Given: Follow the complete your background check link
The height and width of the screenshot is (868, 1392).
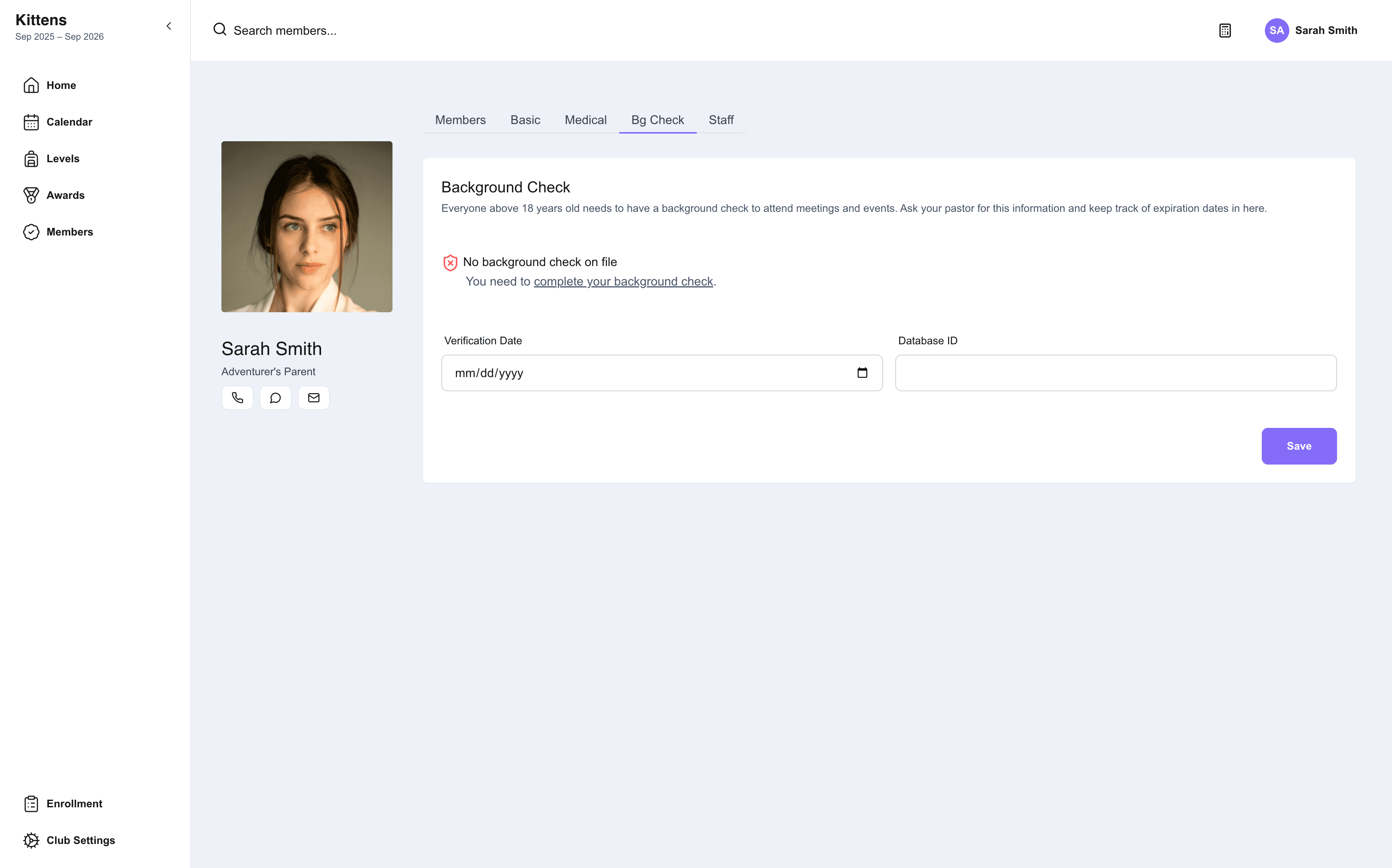Looking at the screenshot, I should click(x=623, y=281).
